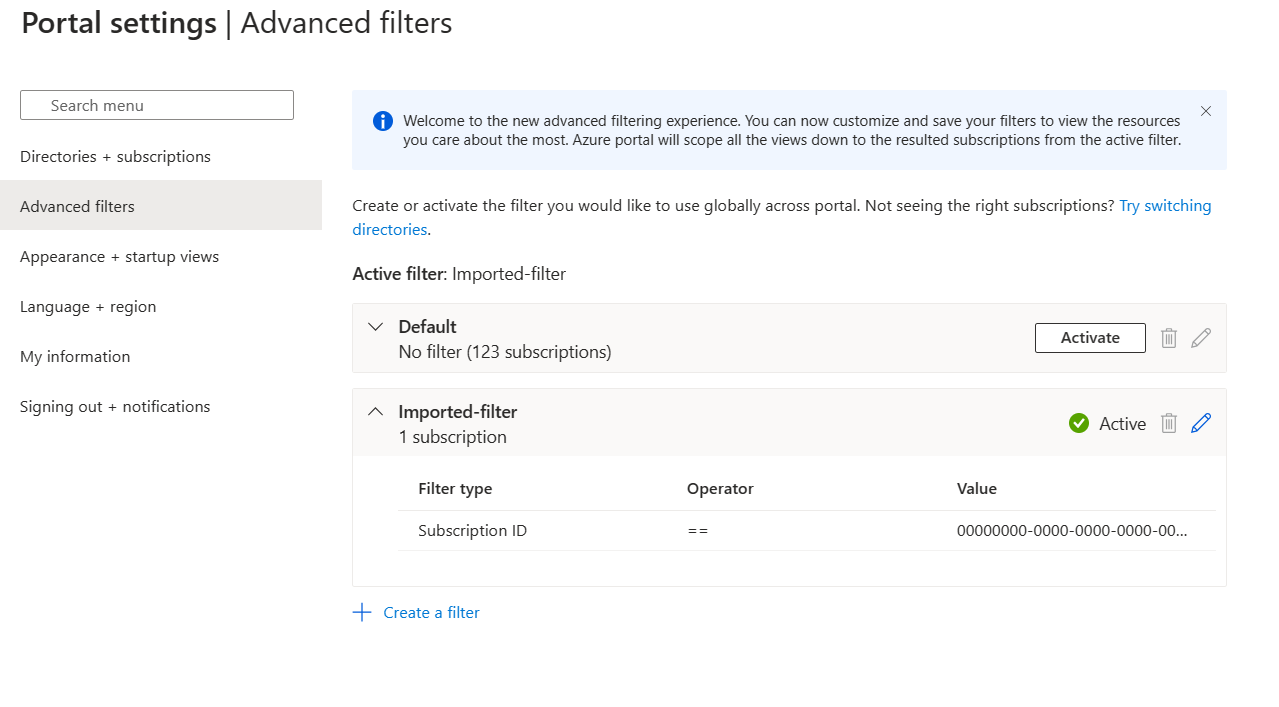Click the blue info icon in banner
This screenshot has width=1279, height=707.
[x=383, y=121]
